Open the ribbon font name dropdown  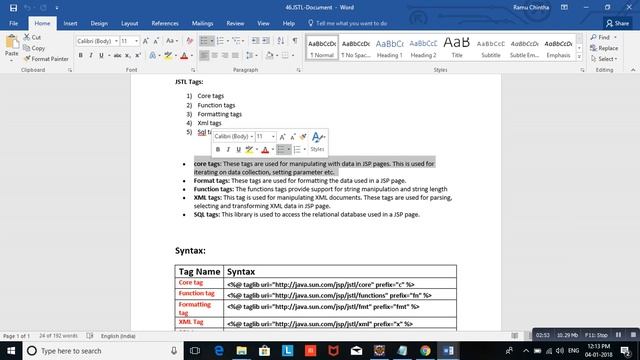click(116, 41)
